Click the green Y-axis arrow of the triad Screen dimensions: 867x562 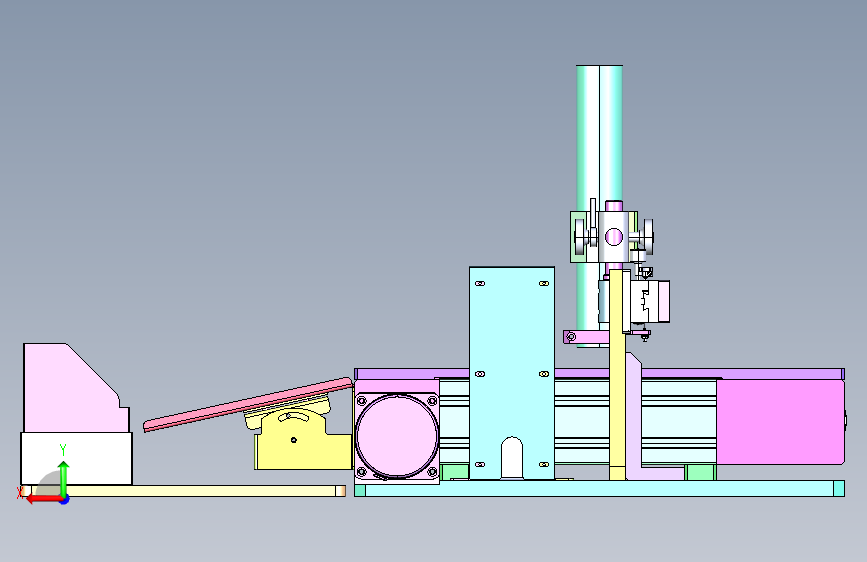64,478
